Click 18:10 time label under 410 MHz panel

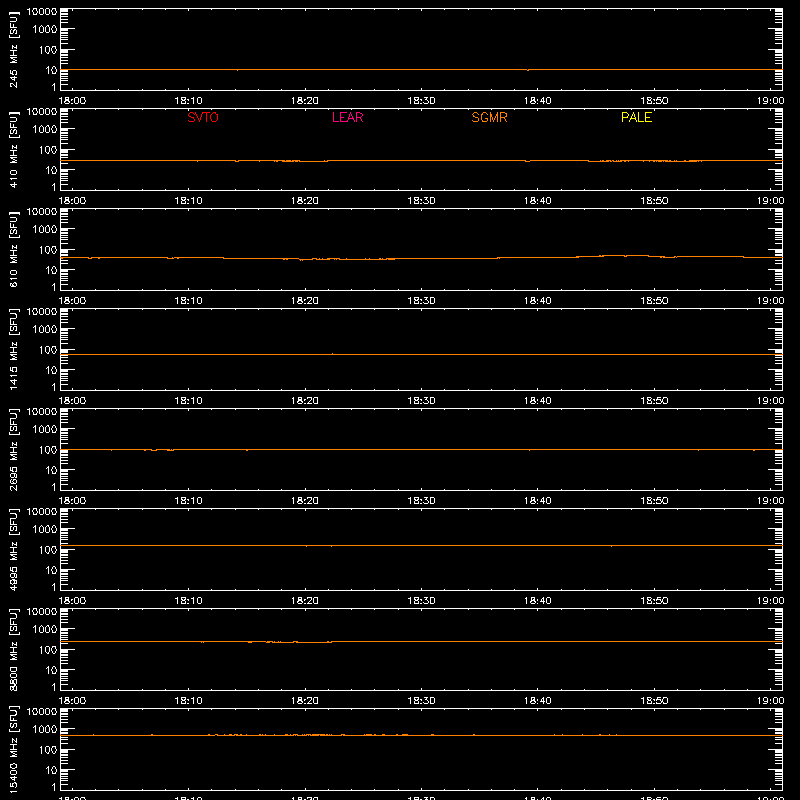189,201
